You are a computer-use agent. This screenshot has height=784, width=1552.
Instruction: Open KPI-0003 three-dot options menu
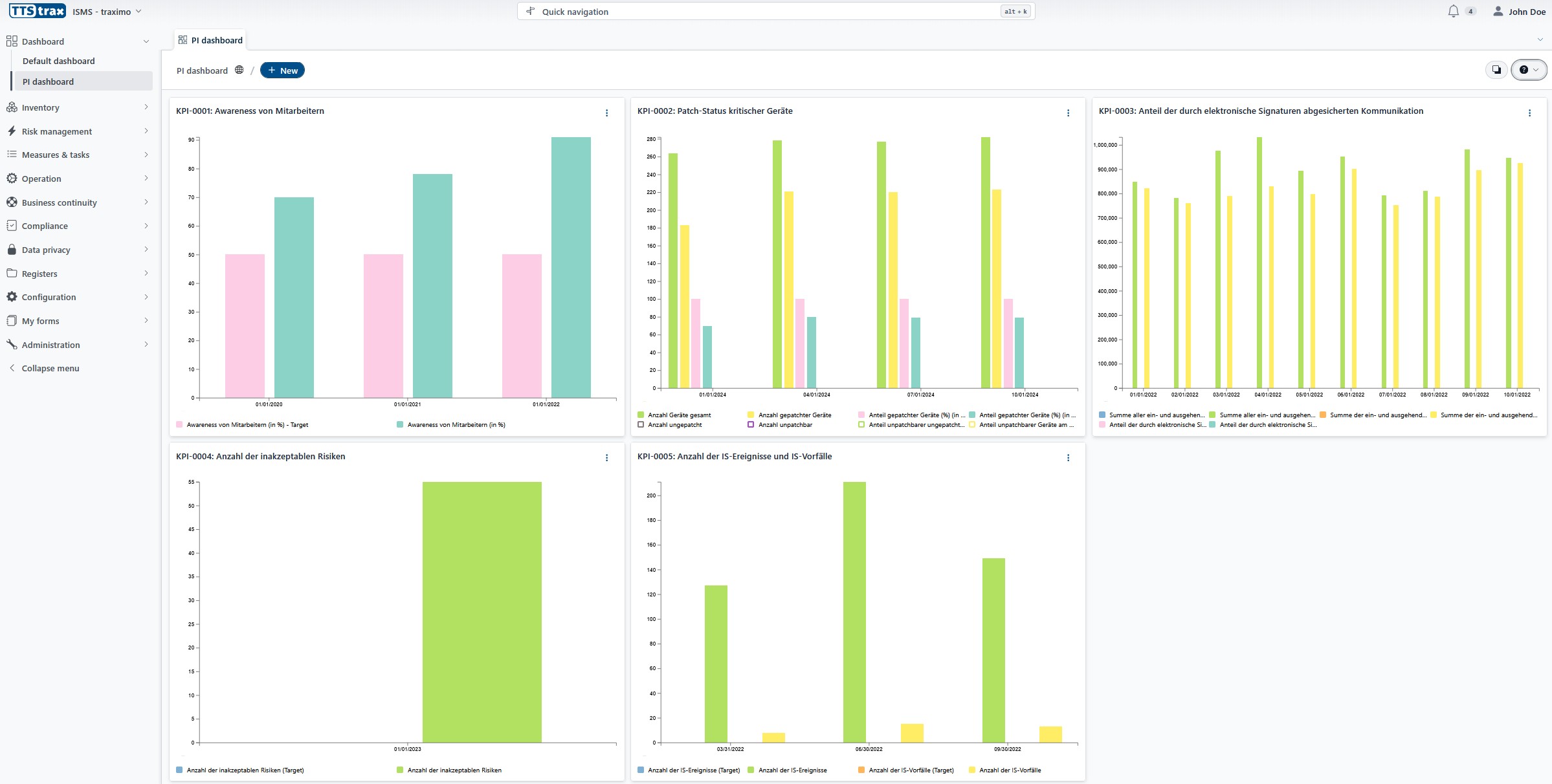[x=1529, y=113]
